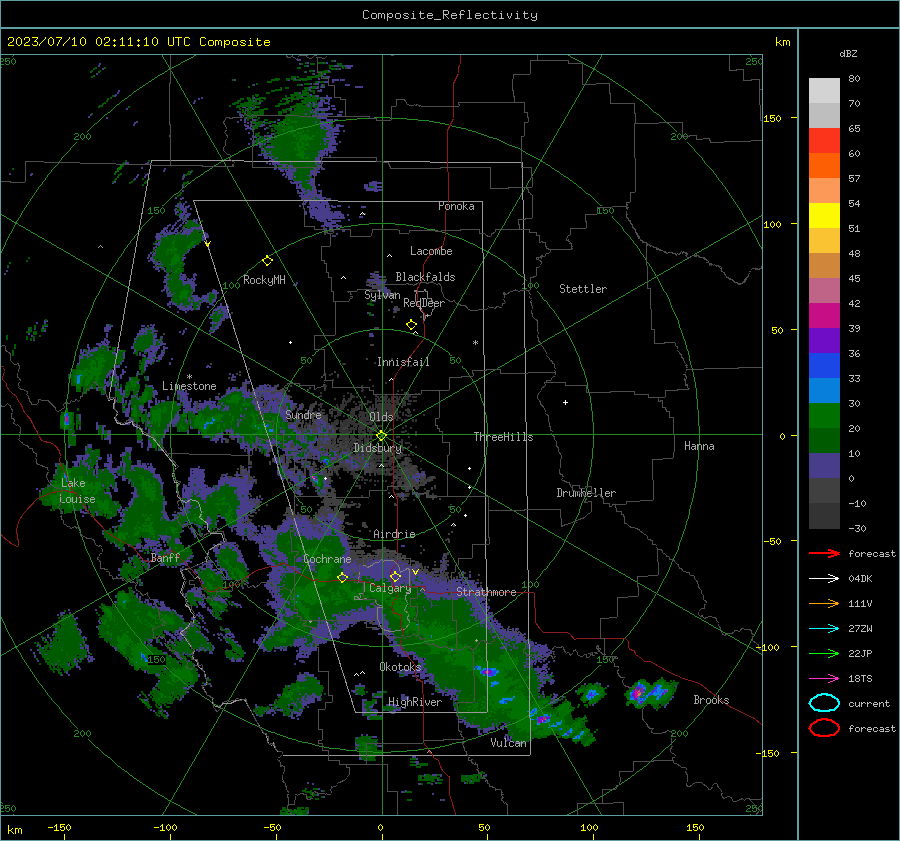Click the red forecast arrow legend icon
The image size is (900, 841).
824,553
